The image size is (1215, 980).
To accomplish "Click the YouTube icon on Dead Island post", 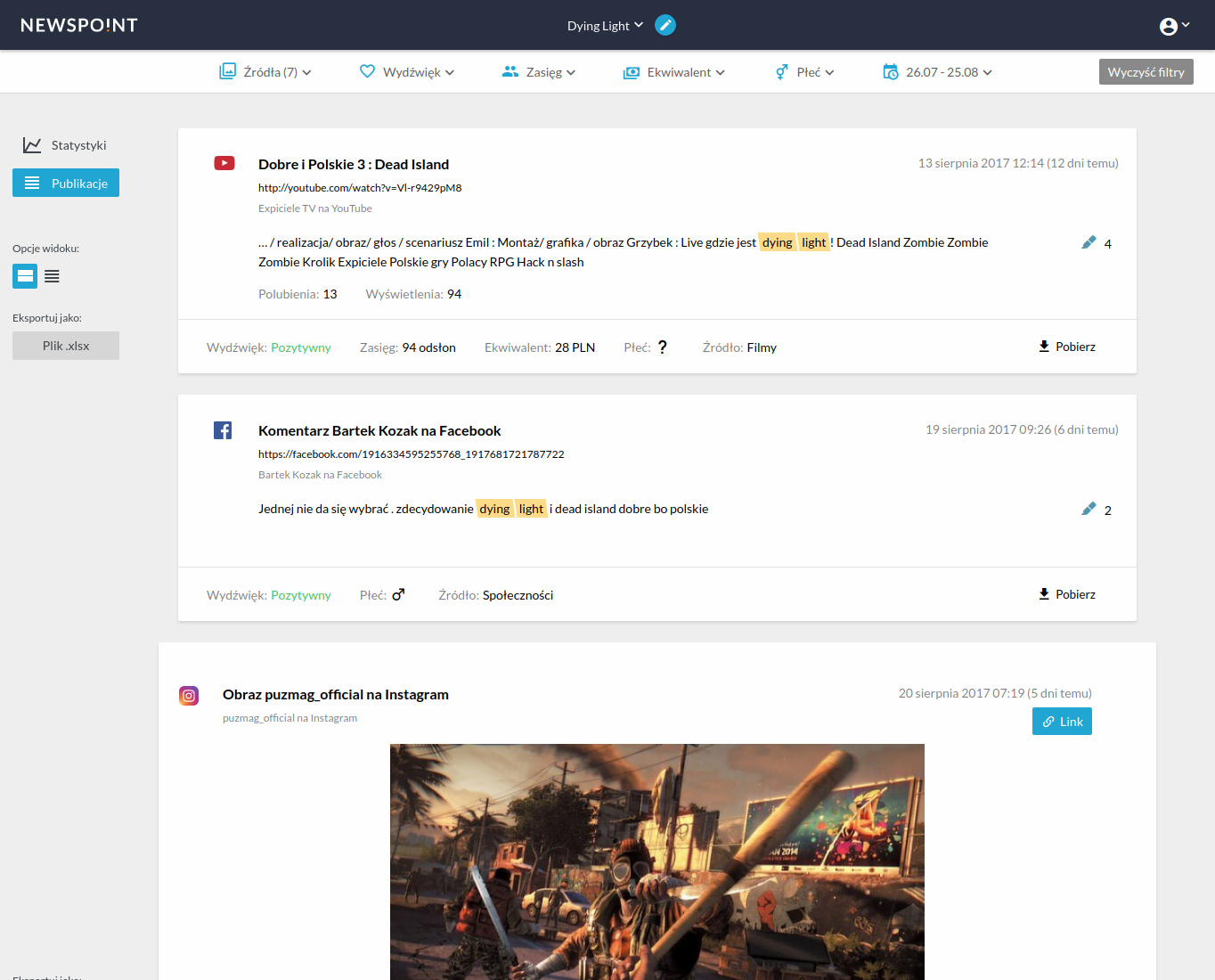I will [224, 163].
